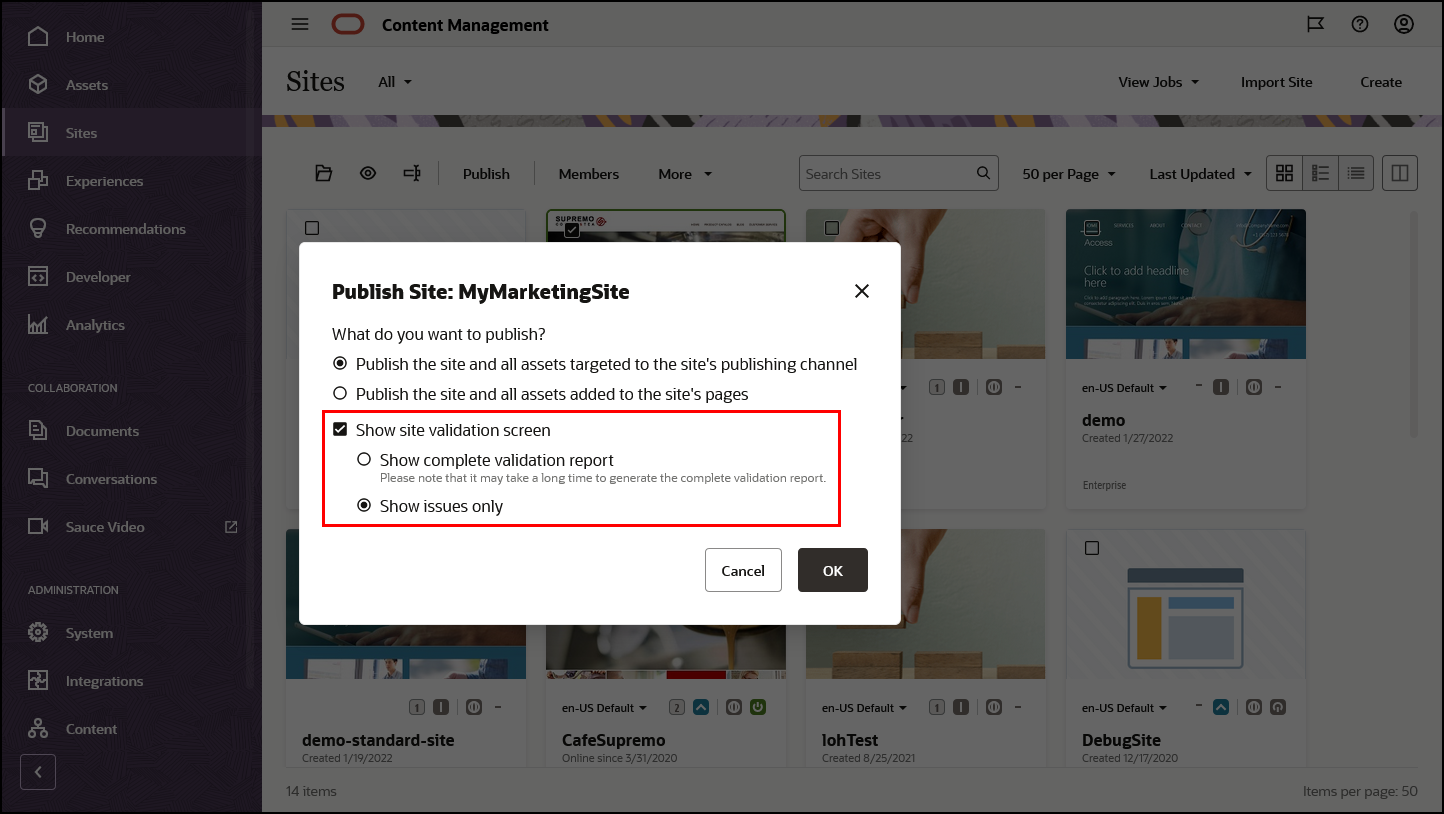Viewport: 1444px width, 814px height.
Task: Open the user profile icon
Action: [x=1404, y=25]
